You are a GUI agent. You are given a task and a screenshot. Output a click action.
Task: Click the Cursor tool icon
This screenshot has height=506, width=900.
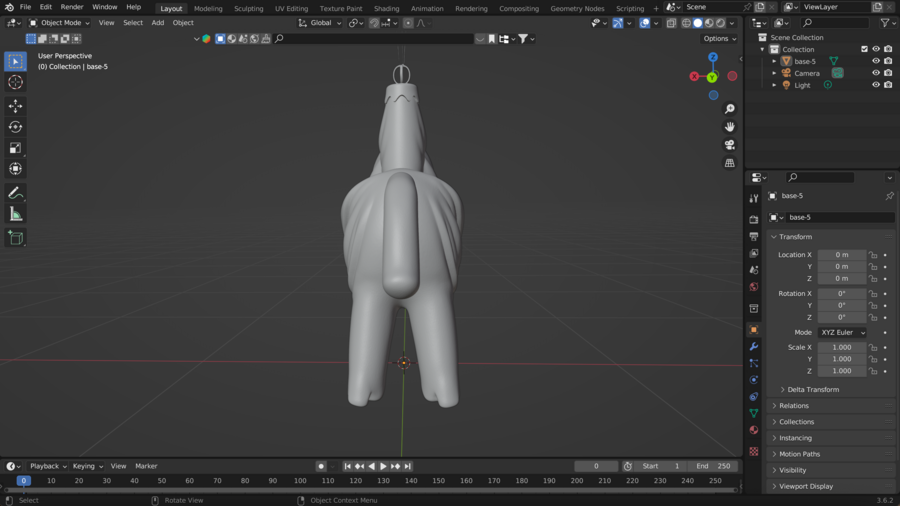click(15, 82)
